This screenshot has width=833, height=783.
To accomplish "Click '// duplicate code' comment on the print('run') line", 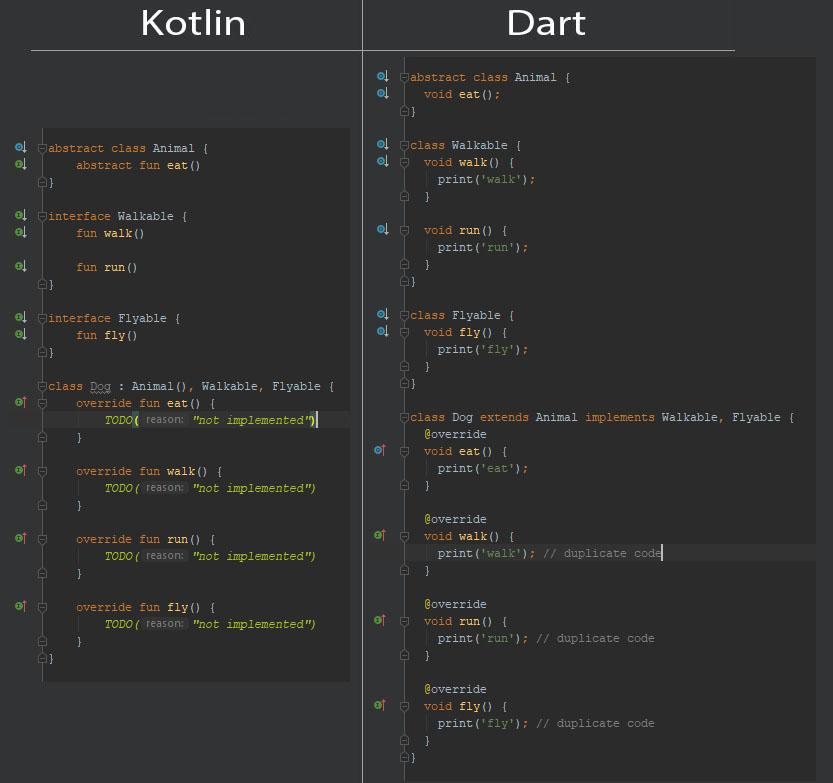I will coord(595,638).
